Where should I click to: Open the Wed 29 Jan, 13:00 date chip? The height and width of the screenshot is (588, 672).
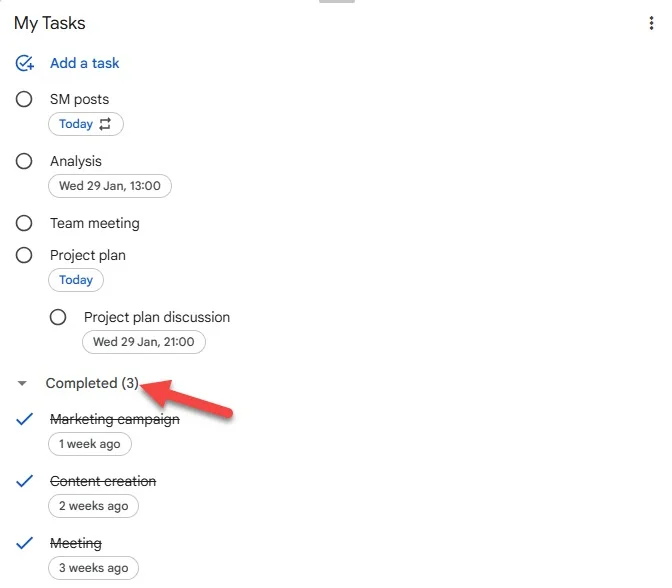(x=110, y=186)
